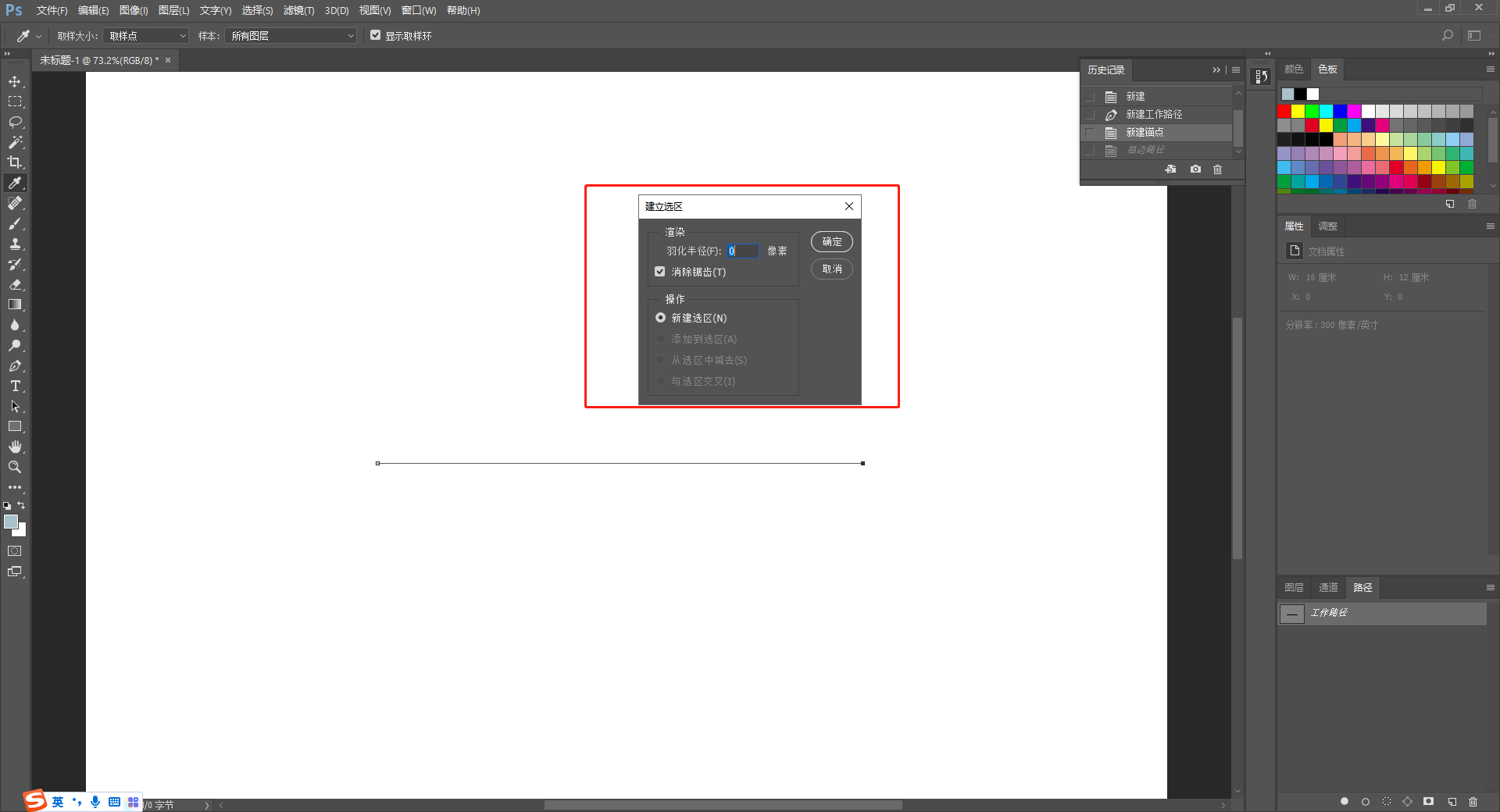Toggle the 消除锯齿(T) checkbox
The image size is (1500, 812).
coord(660,272)
